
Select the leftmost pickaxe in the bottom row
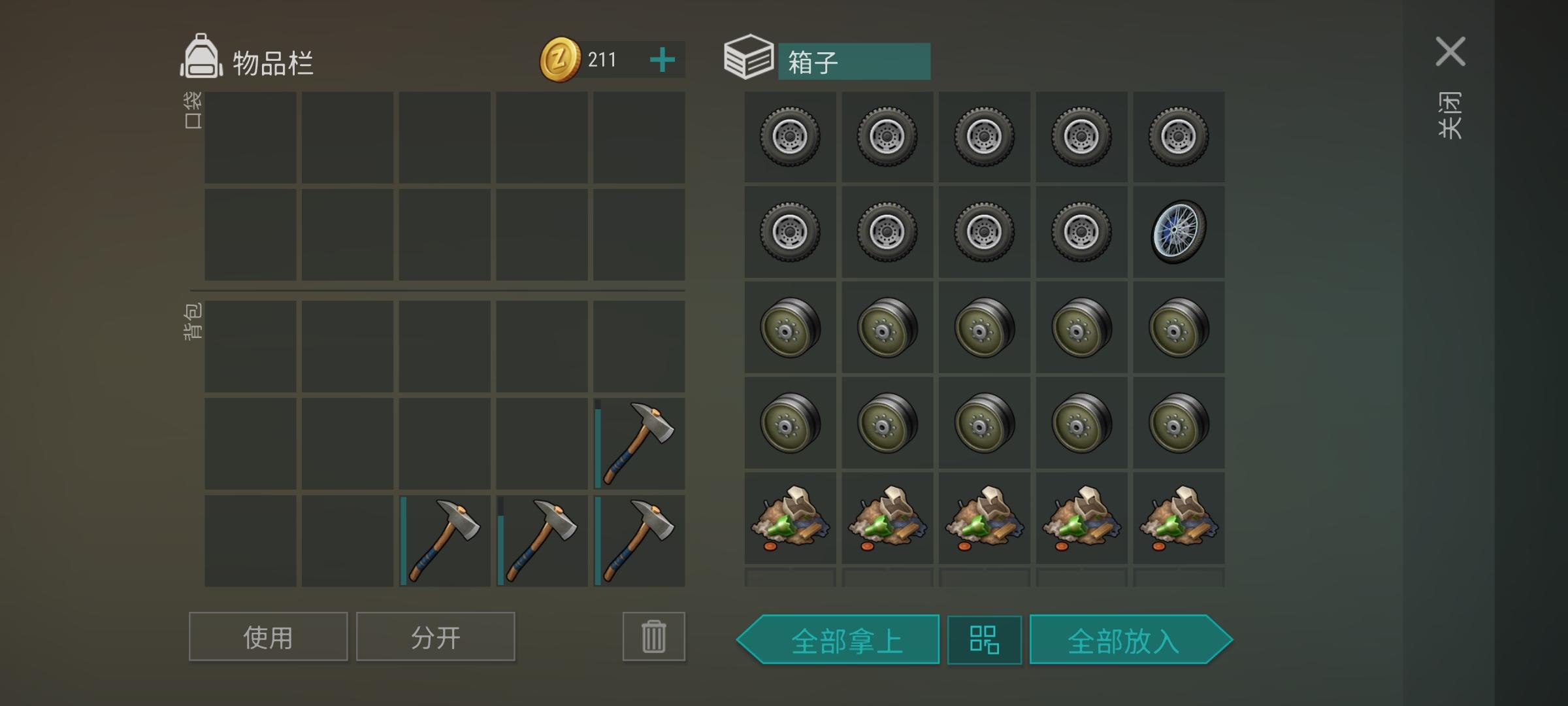pyautogui.click(x=444, y=541)
